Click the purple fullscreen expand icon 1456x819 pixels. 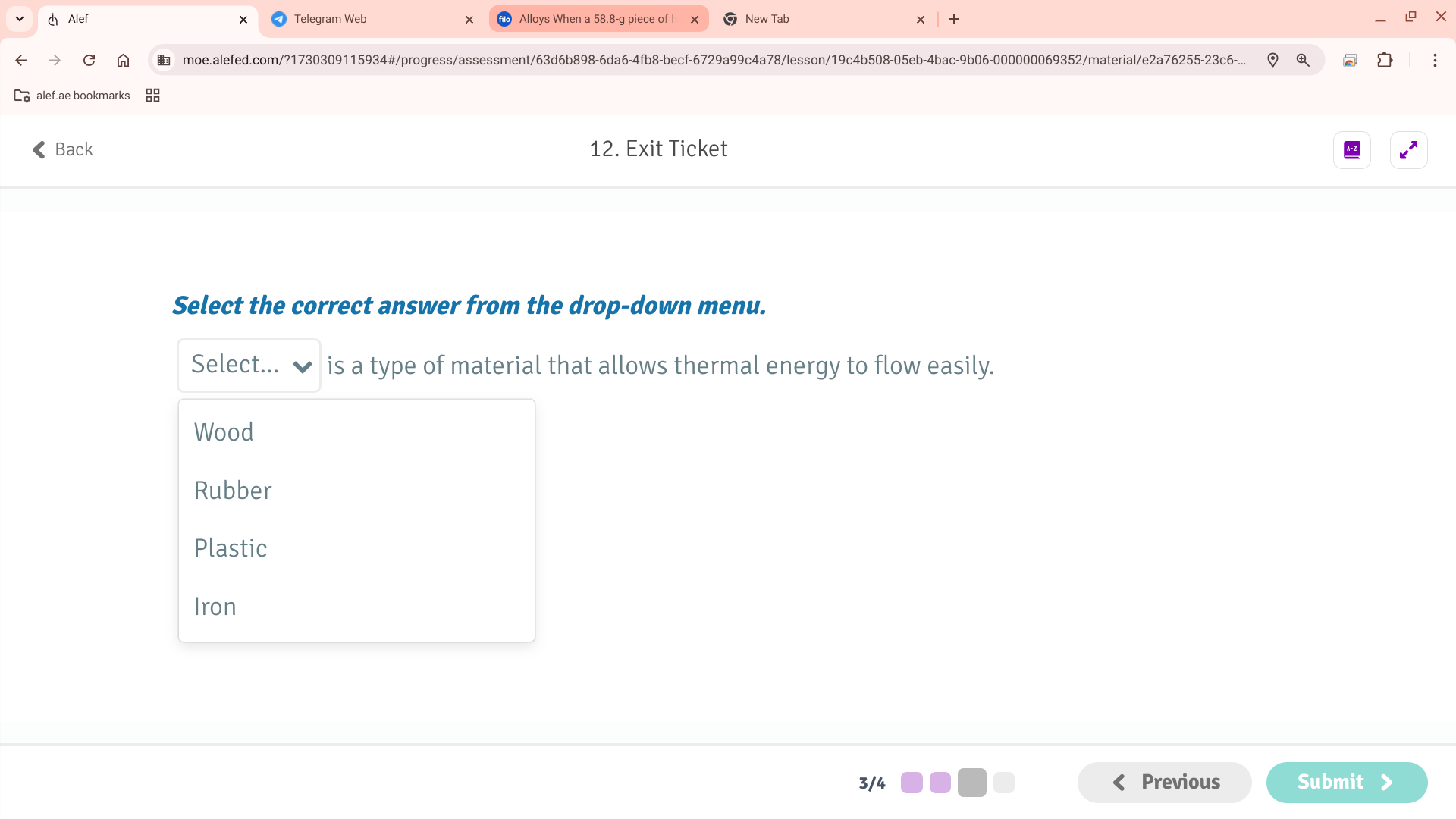tap(1408, 149)
